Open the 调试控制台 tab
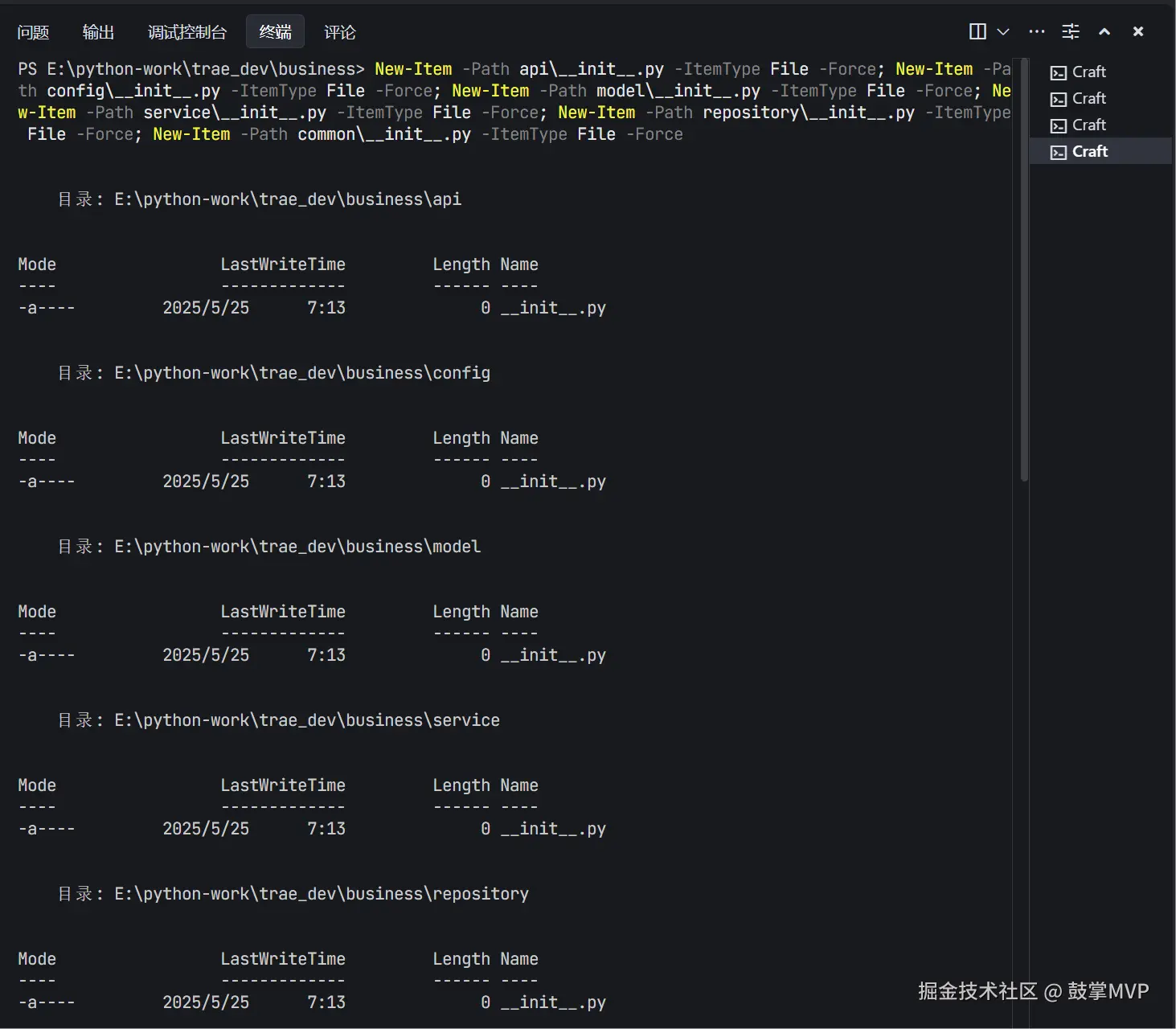This screenshot has width=1176, height=1029. point(186,31)
